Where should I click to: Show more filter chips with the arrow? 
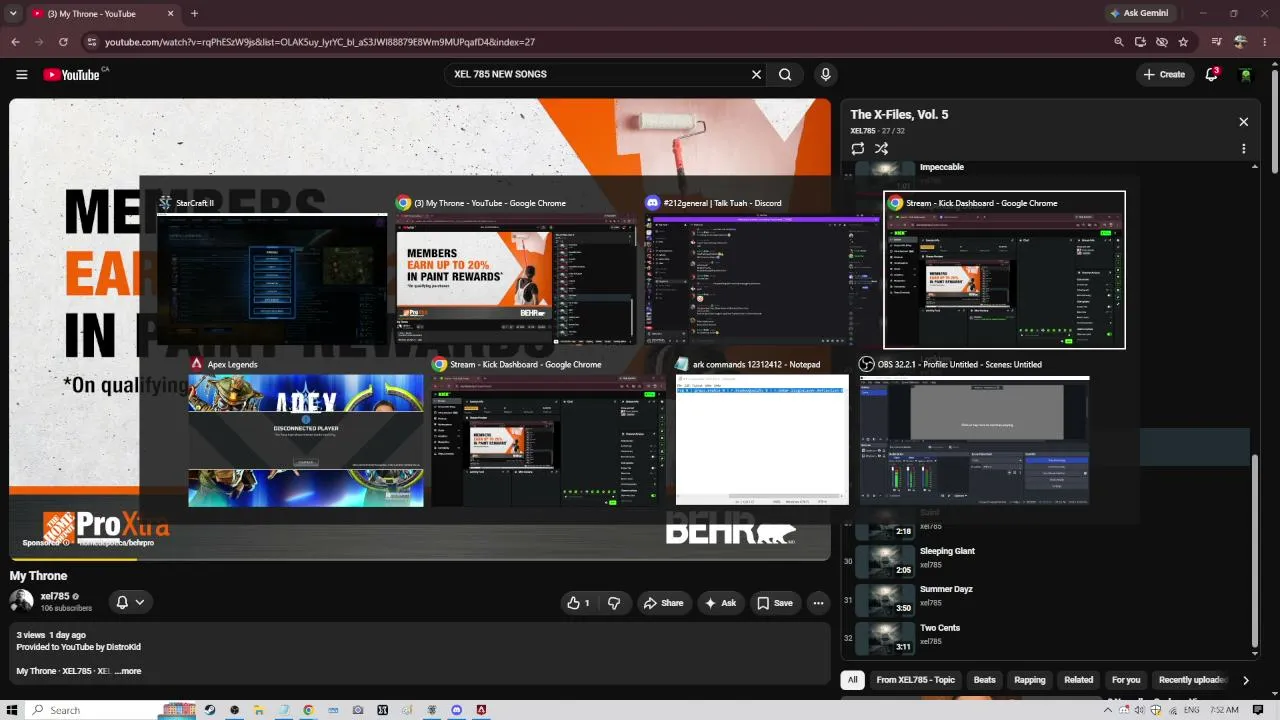[x=1245, y=680]
